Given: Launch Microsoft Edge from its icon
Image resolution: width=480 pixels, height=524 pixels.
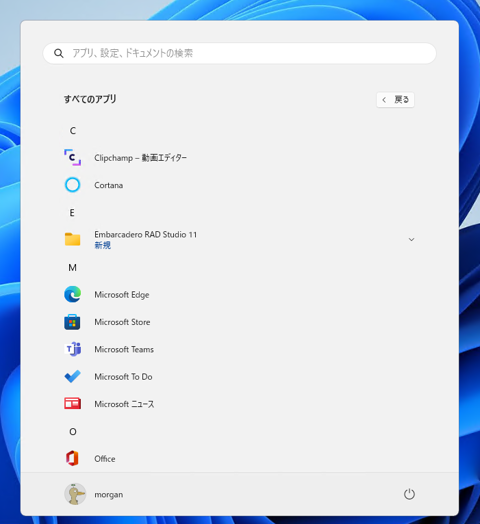Looking at the screenshot, I should pos(73,294).
